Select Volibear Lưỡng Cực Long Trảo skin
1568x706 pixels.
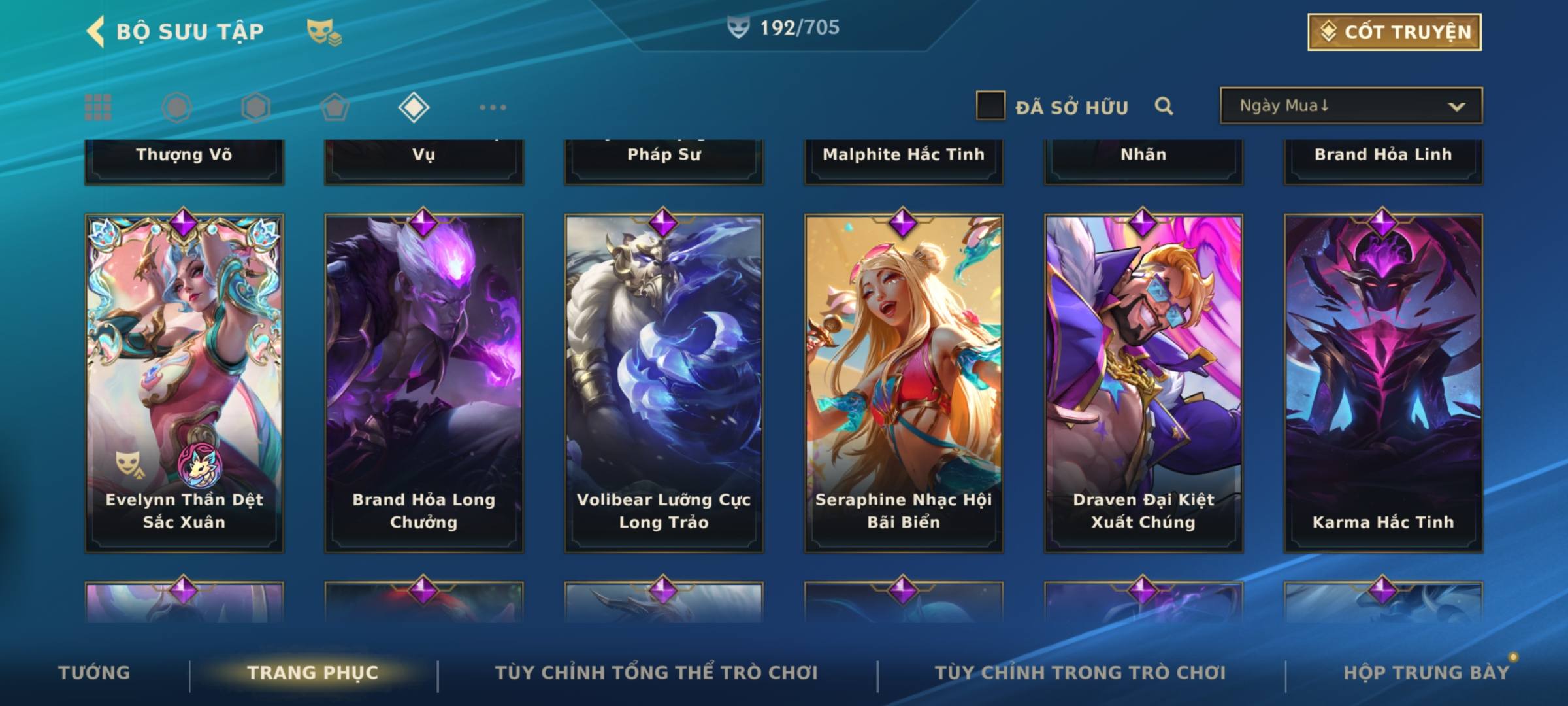664,383
